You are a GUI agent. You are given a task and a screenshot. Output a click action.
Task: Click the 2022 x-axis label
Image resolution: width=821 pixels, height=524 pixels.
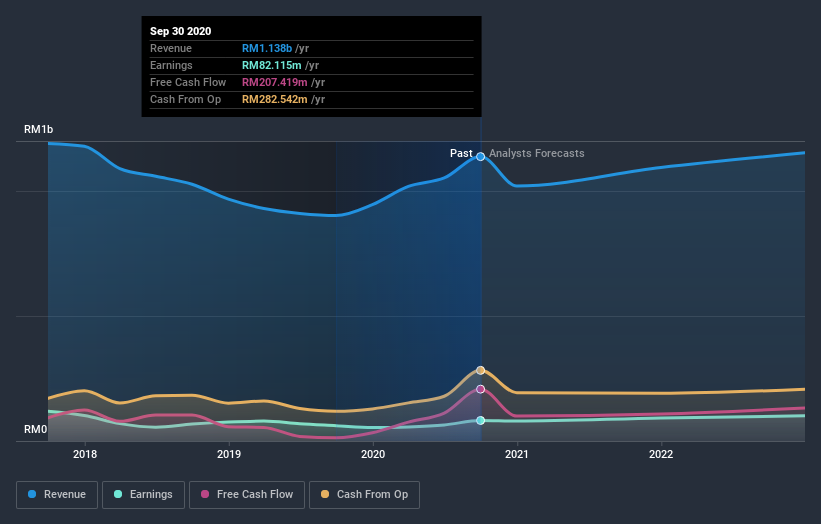pos(661,454)
